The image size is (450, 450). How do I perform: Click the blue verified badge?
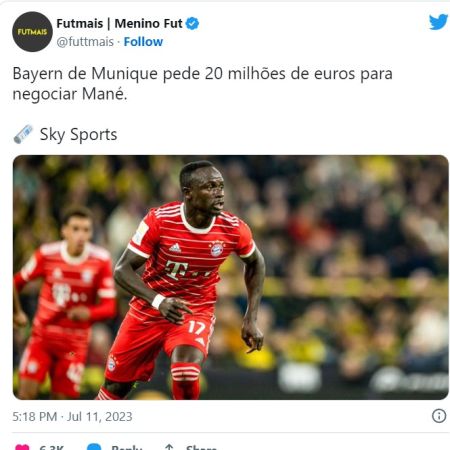[x=192, y=24]
